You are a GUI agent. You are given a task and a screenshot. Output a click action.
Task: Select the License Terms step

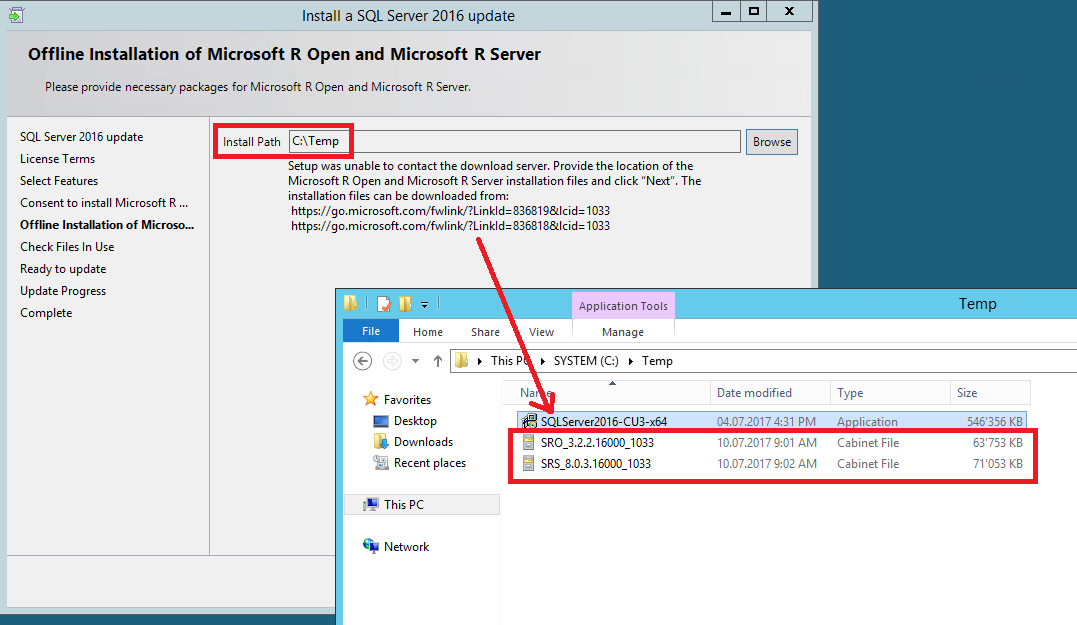57,159
